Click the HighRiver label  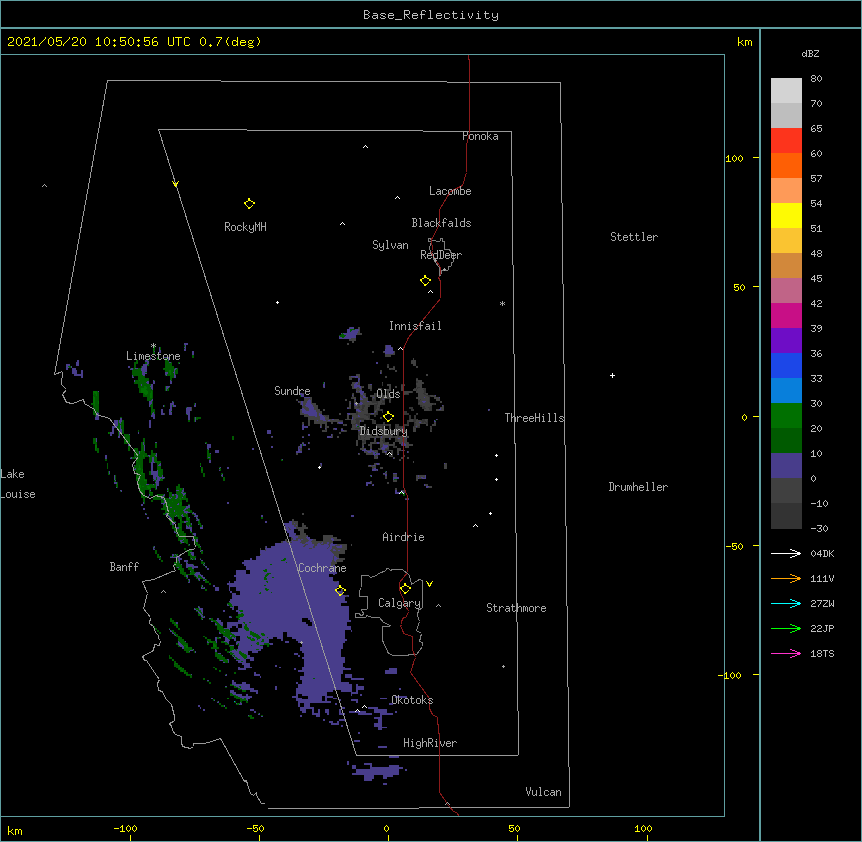[x=430, y=743]
